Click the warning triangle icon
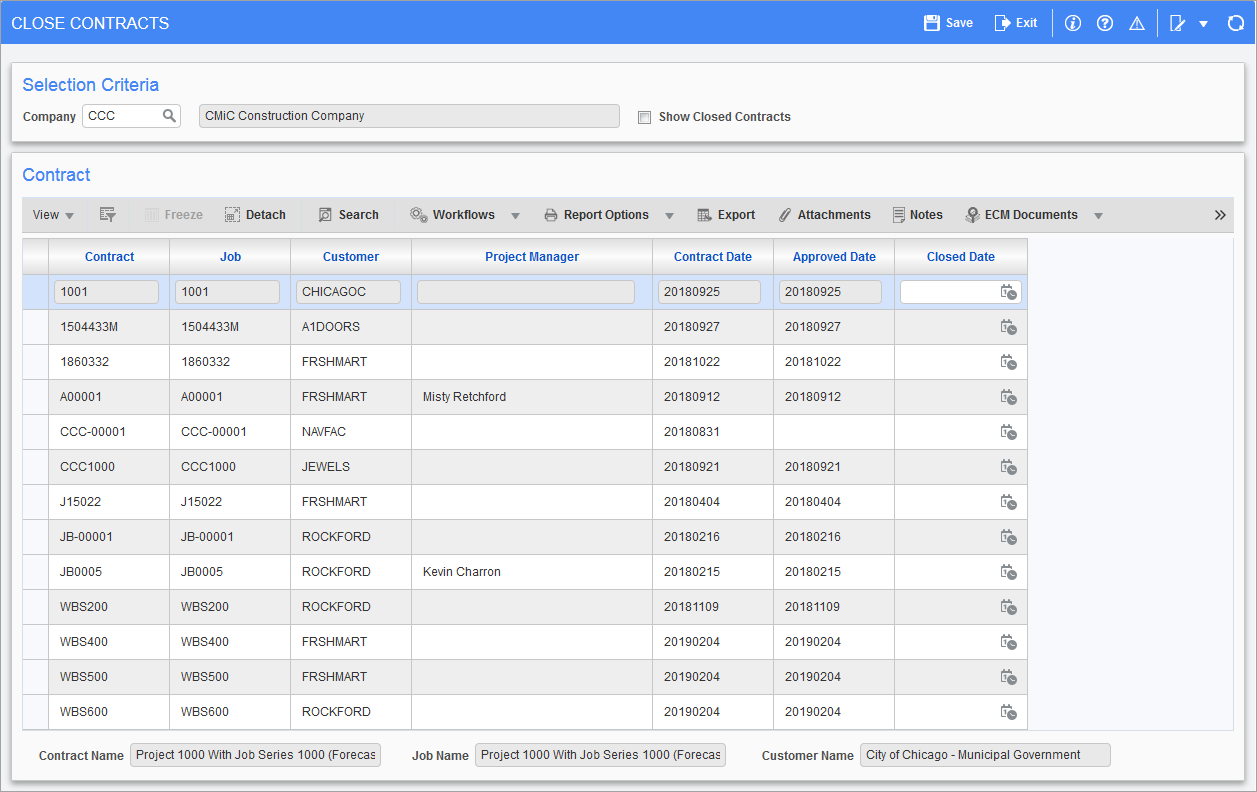 click(x=1137, y=23)
